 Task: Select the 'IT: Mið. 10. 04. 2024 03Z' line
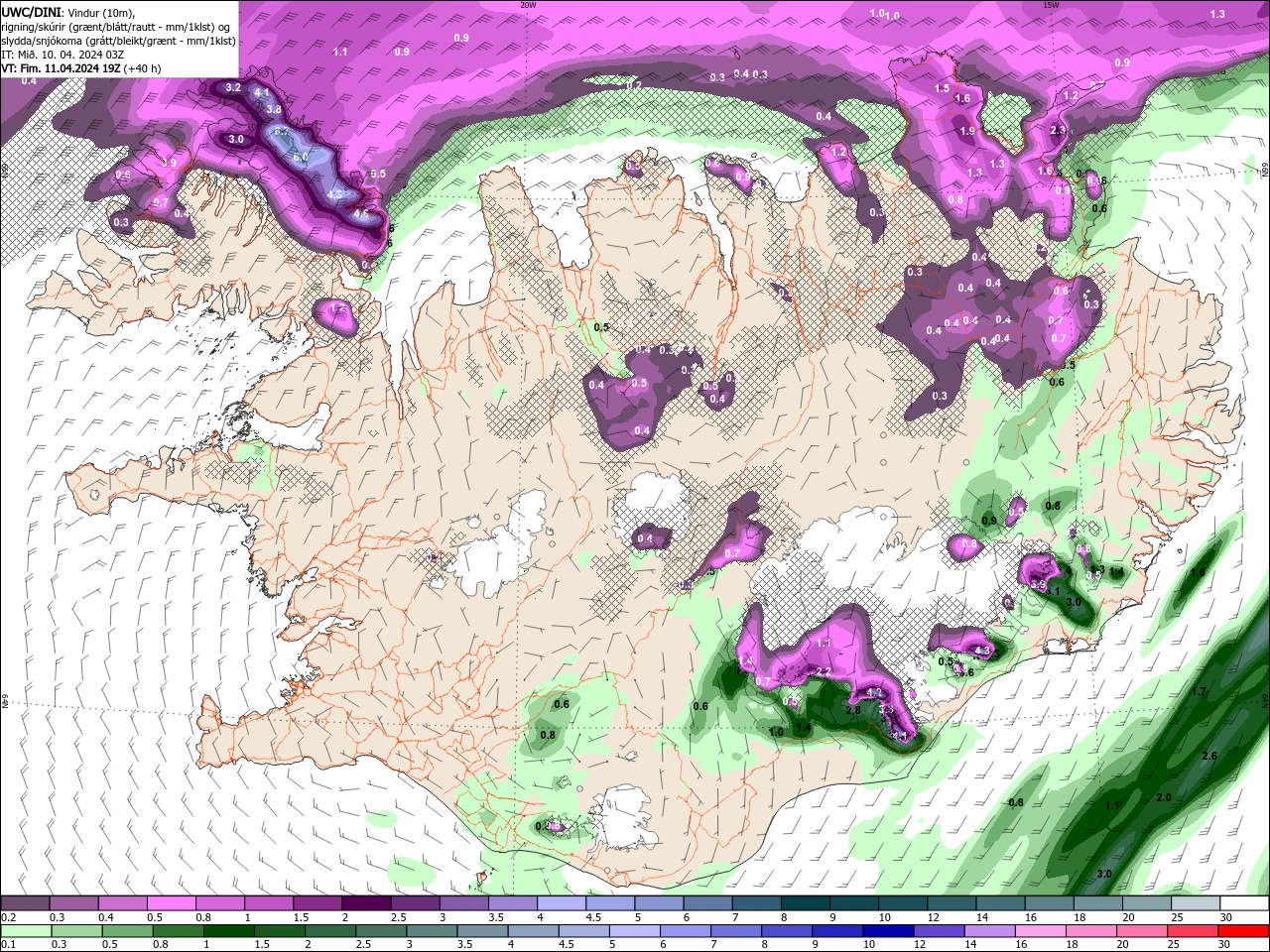coord(63,55)
